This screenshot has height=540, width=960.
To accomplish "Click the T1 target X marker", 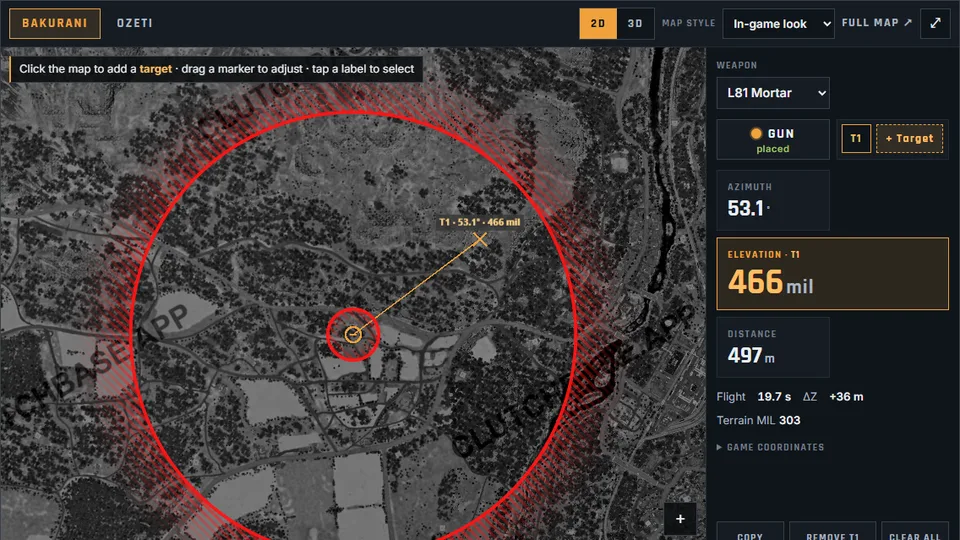I will pyautogui.click(x=480, y=239).
